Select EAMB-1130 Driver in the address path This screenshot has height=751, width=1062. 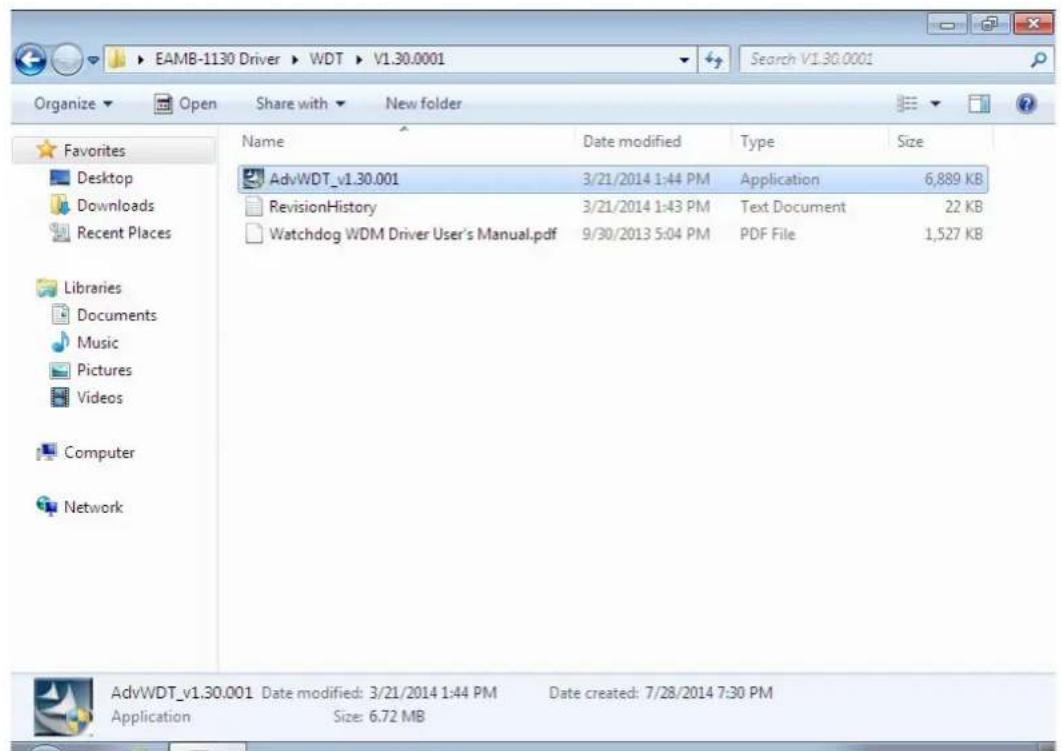[x=217, y=59]
